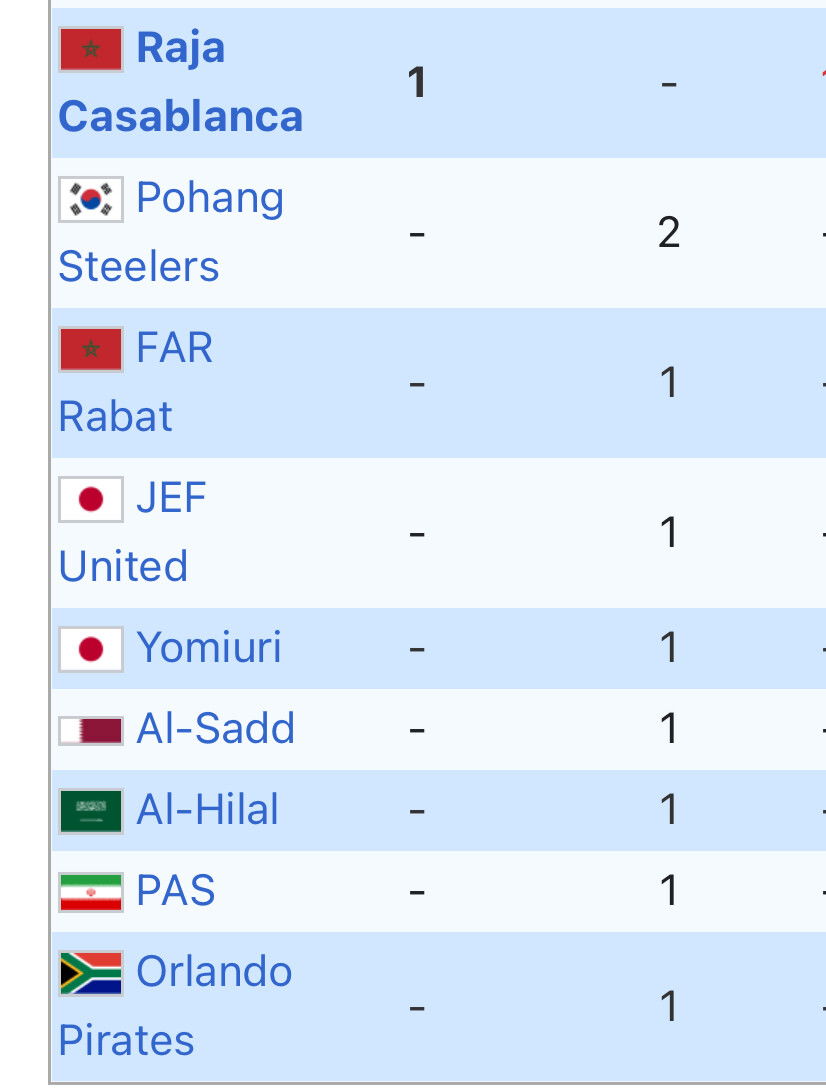Viewport: 826px width, 1088px height.
Task: Click the Qatar flag icon
Action: [91, 731]
